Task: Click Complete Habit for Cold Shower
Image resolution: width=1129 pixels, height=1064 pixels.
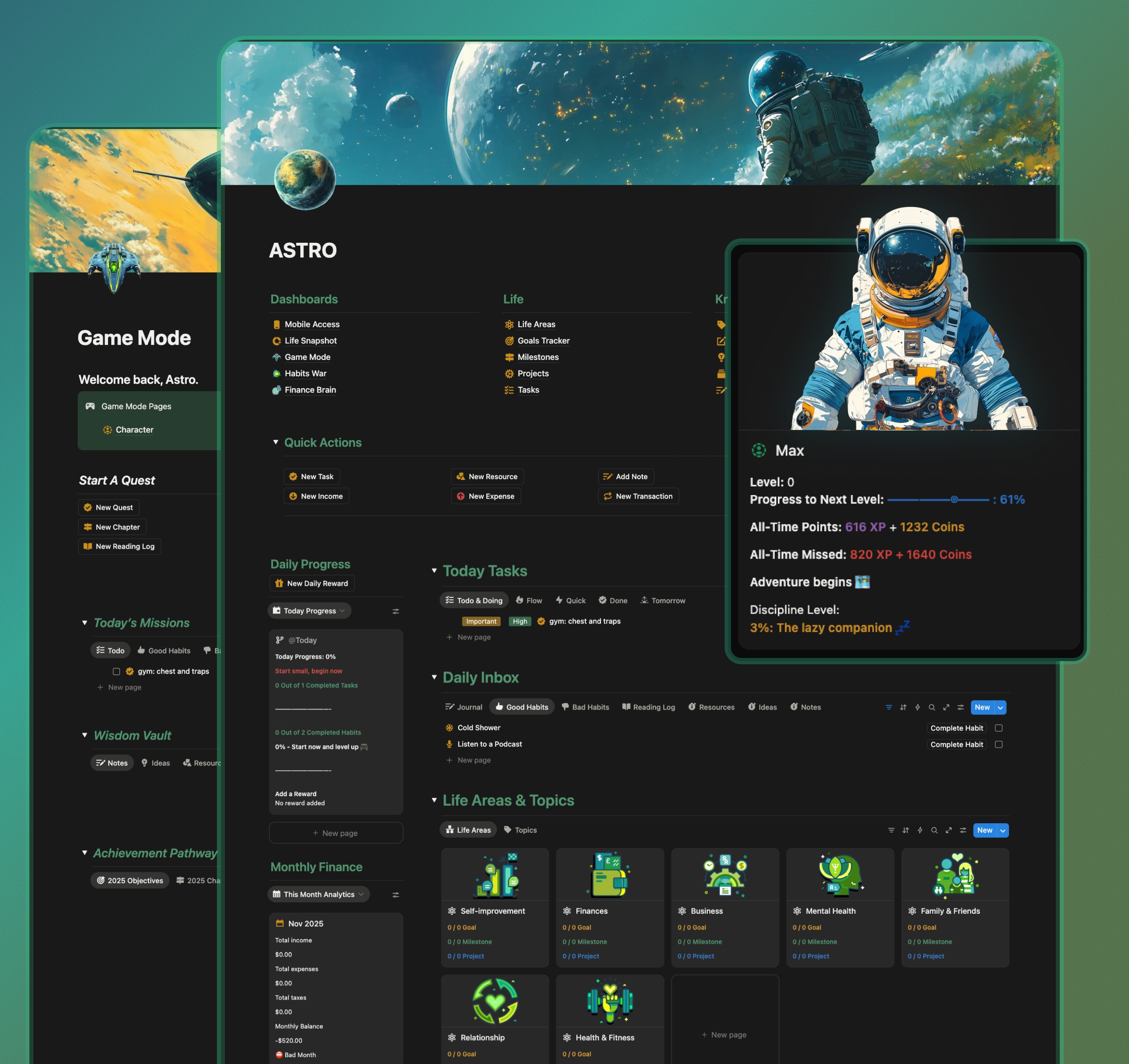Action: pos(956,728)
